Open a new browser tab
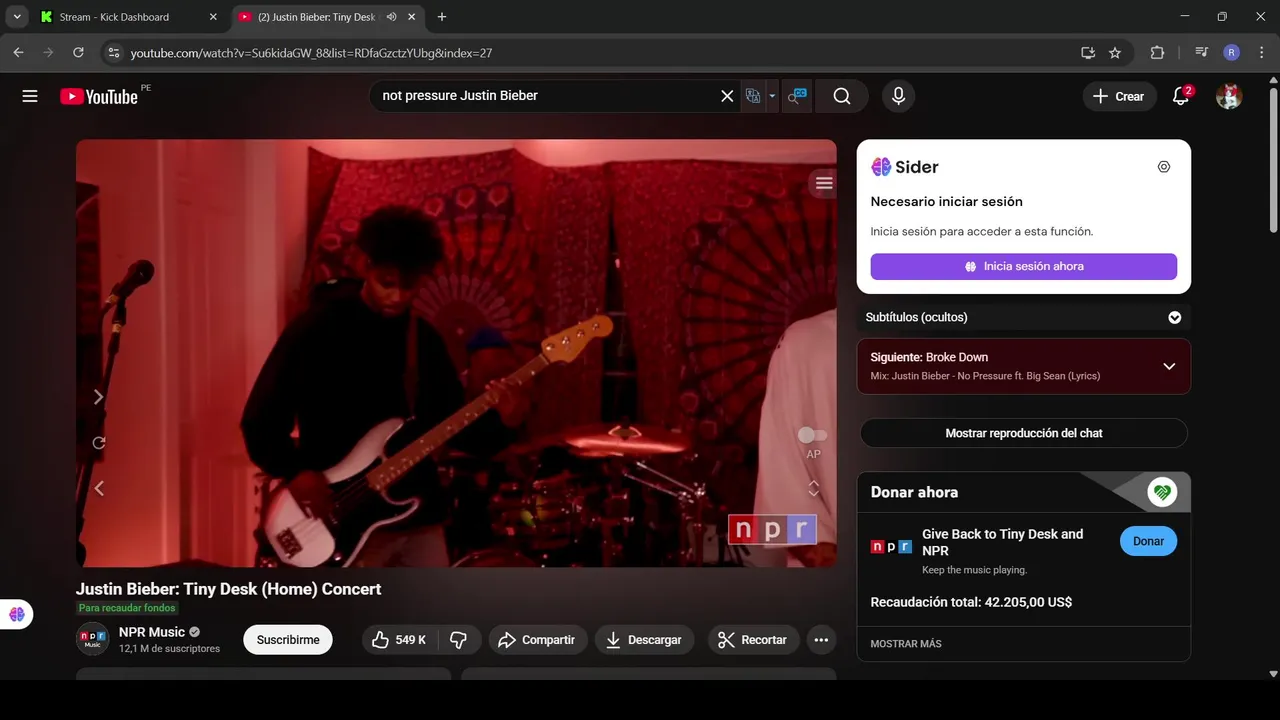The width and height of the screenshot is (1280, 720). [x=442, y=17]
